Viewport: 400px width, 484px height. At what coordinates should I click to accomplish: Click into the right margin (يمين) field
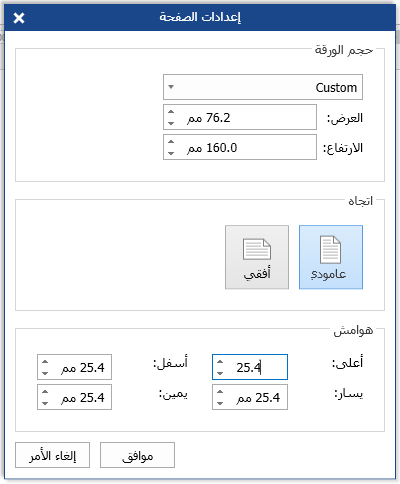74,397
